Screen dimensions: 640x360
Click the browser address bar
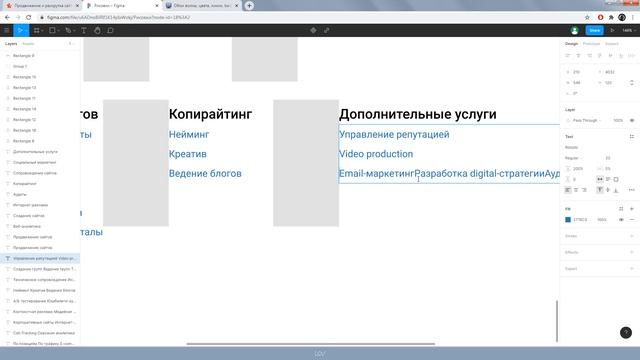[310, 17]
